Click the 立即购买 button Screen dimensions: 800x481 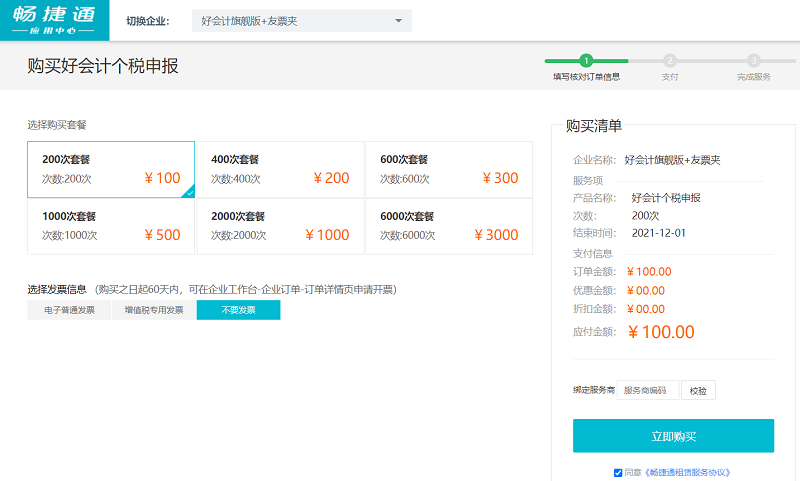[673, 436]
